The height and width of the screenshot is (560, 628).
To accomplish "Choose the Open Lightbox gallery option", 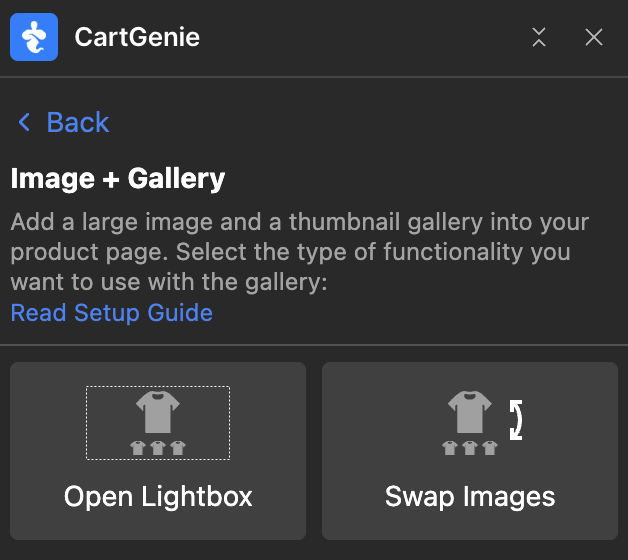I will pyautogui.click(x=158, y=451).
